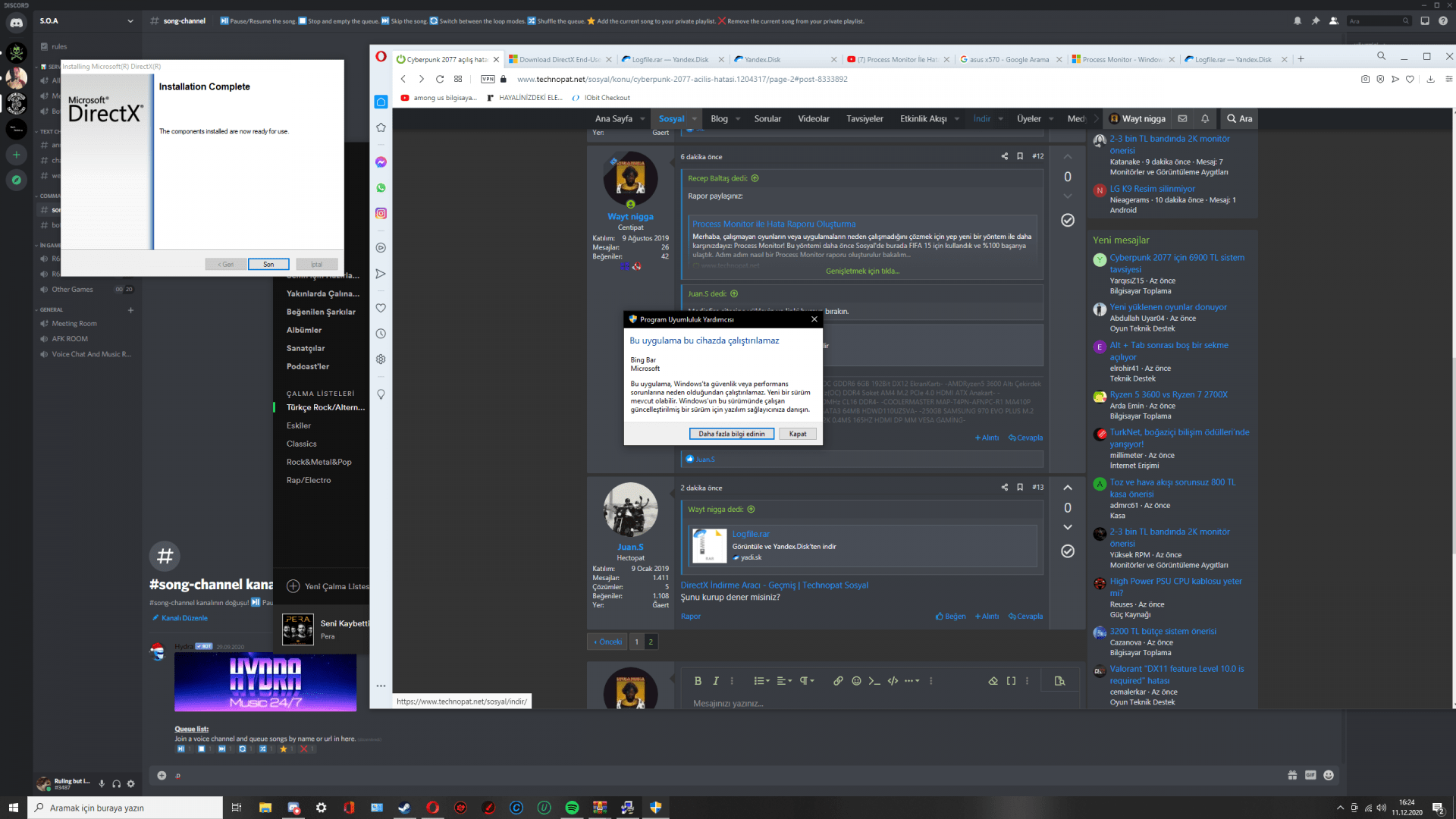Open Discord user settings gear
1456x819 pixels.
pos(130,784)
